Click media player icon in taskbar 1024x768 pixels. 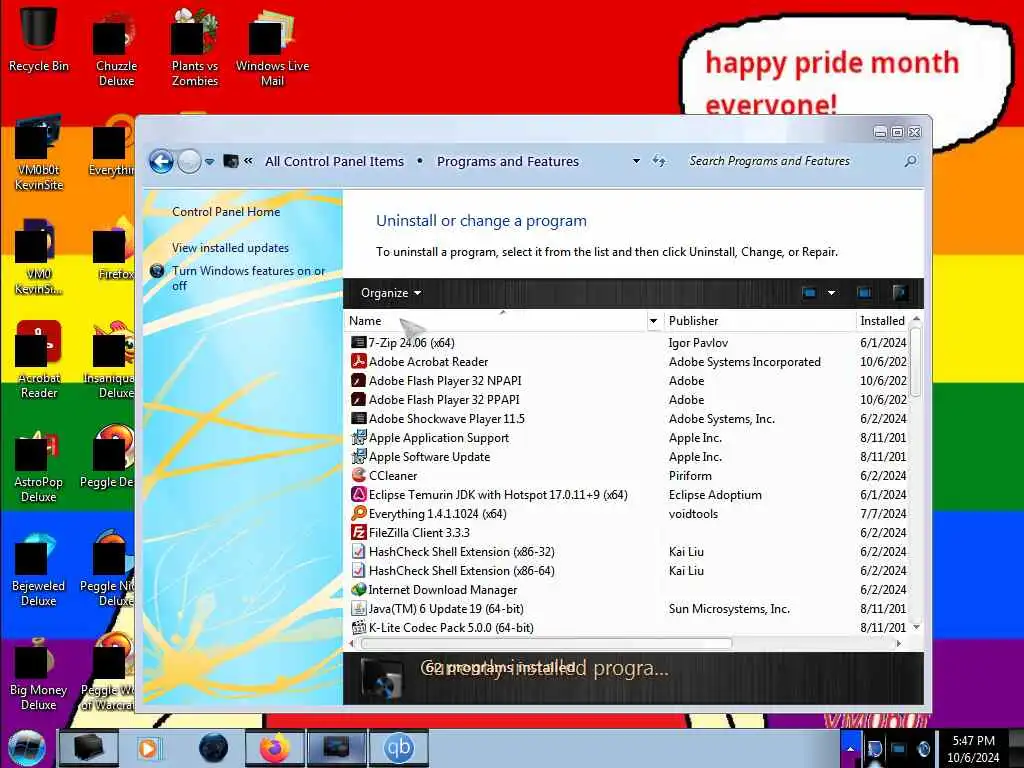tap(148, 748)
